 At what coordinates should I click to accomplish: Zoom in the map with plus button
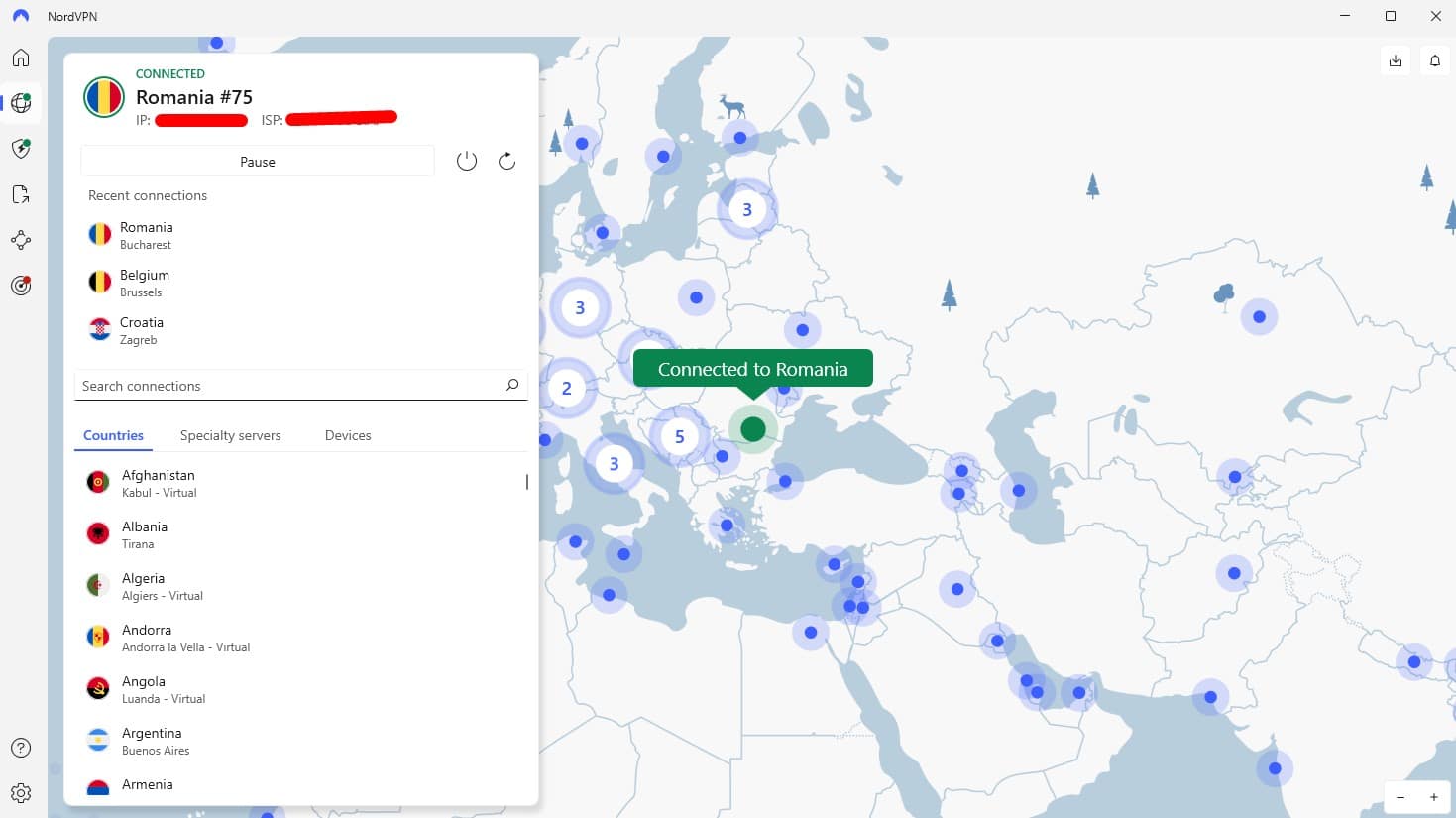pyautogui.click(x=1433, y=797)
